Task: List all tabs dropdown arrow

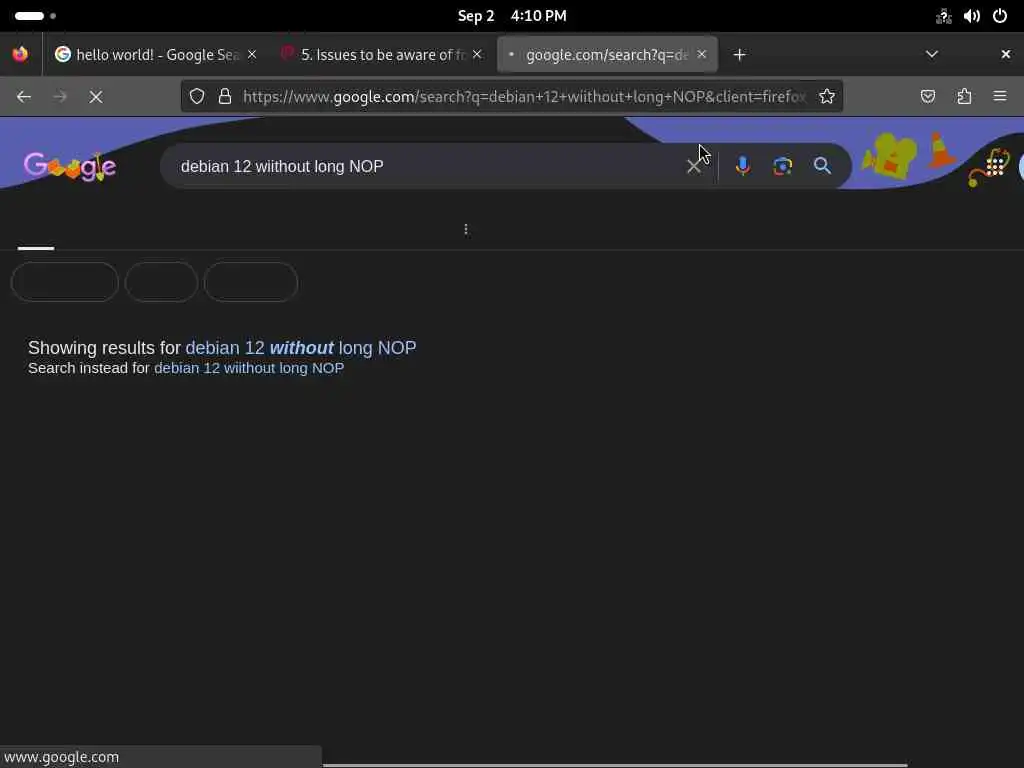Action: coord(932,54)
